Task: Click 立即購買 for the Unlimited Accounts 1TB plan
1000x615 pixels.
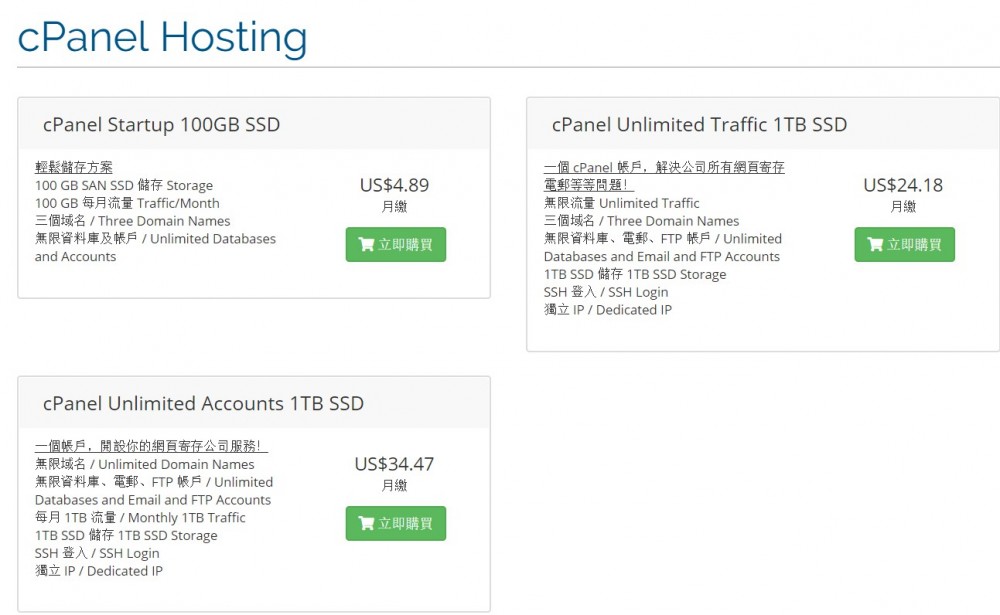Action: point(396,523)
